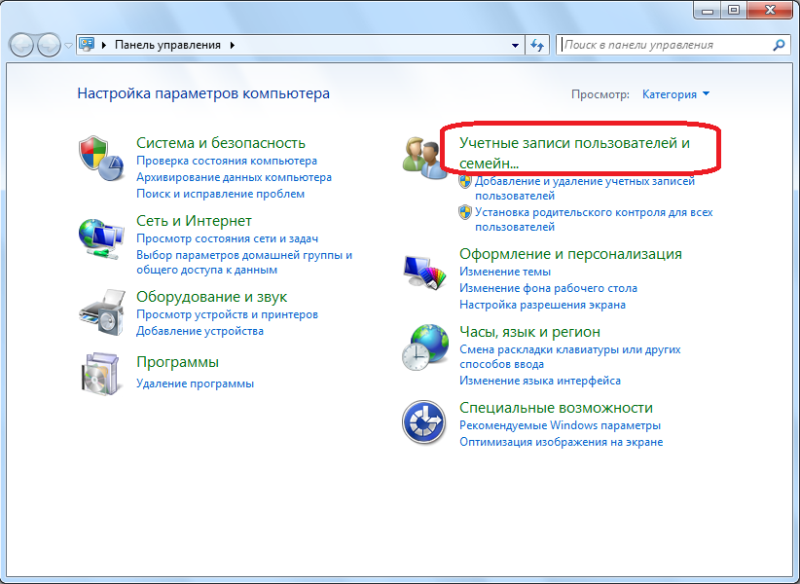Click the shield beside Добавление и удаление учетных записей
The height and width of the screenshot is (584, 800).
[465, 182]
